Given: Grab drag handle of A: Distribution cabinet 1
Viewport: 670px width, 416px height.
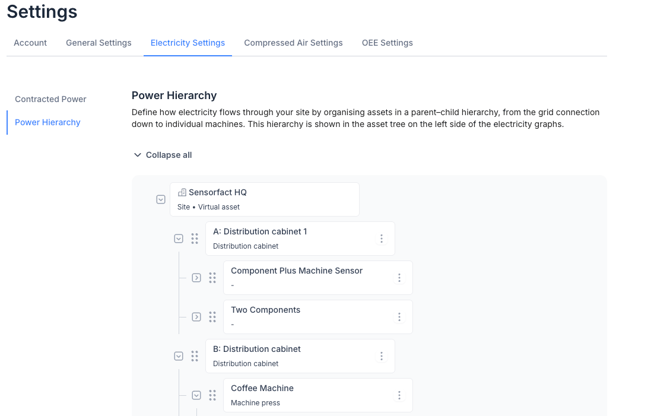Looking at the screenshot, I should (195, 239).
